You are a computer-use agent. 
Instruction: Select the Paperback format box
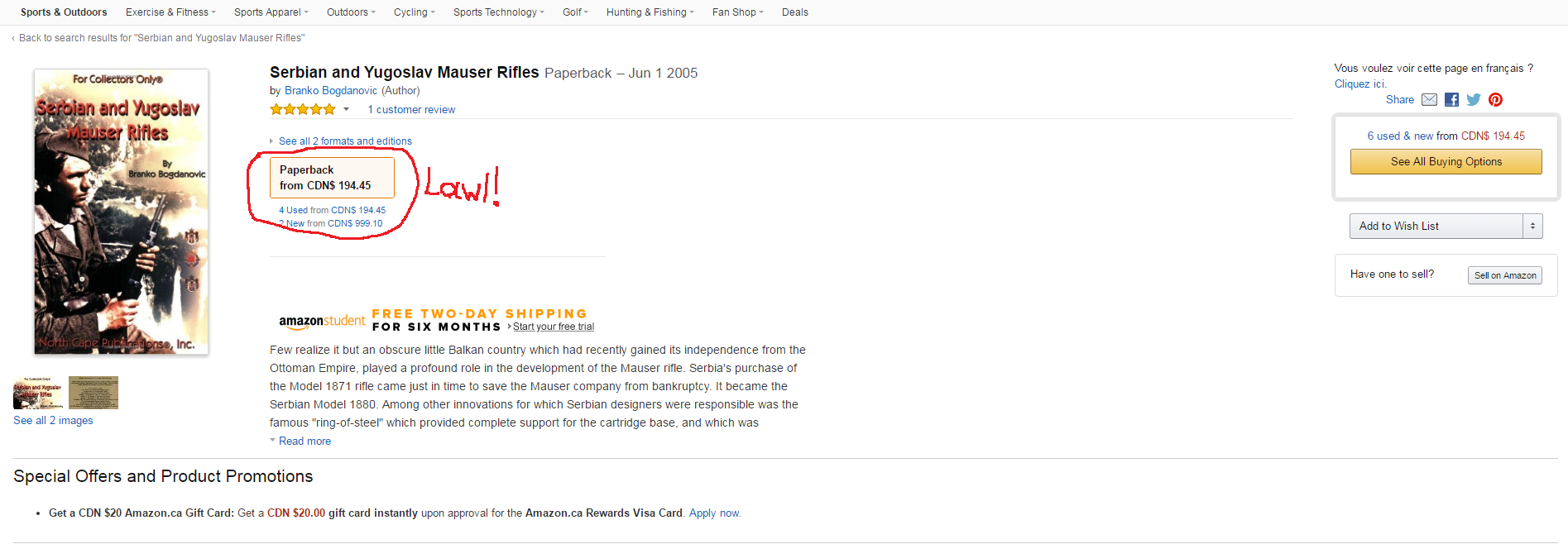click(x=332, y=178)
